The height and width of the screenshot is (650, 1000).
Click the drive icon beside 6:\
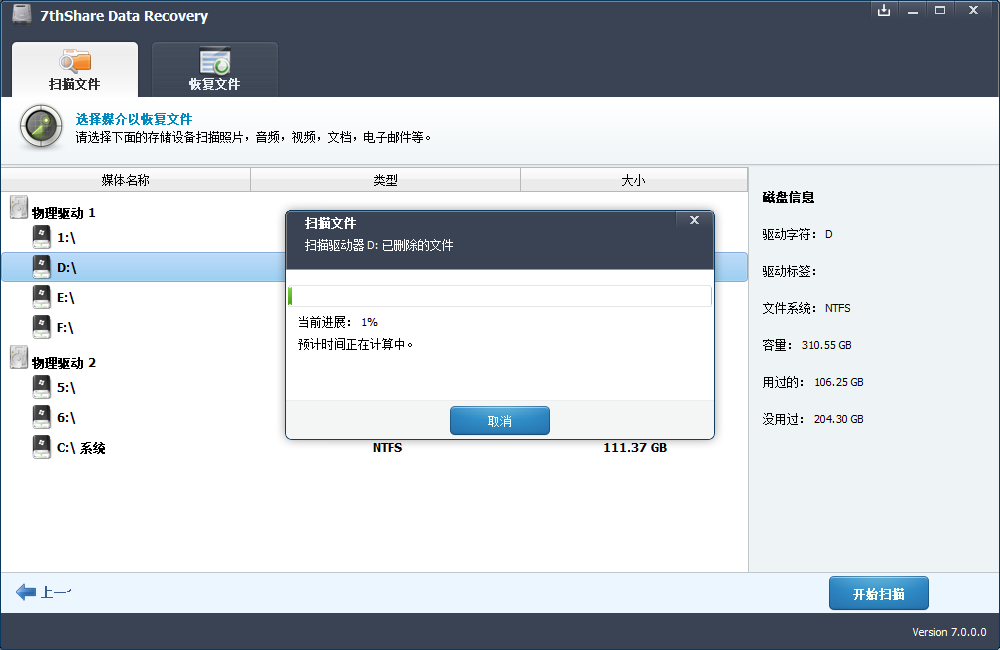41,417
